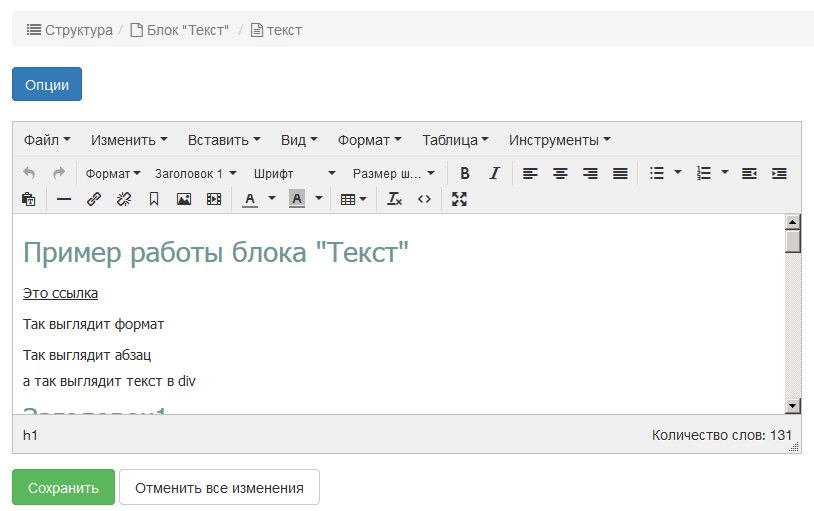Viewport: 814px width, 511px height.
Task: Click the editor scrollbar thumb
Action: [792, 241]
